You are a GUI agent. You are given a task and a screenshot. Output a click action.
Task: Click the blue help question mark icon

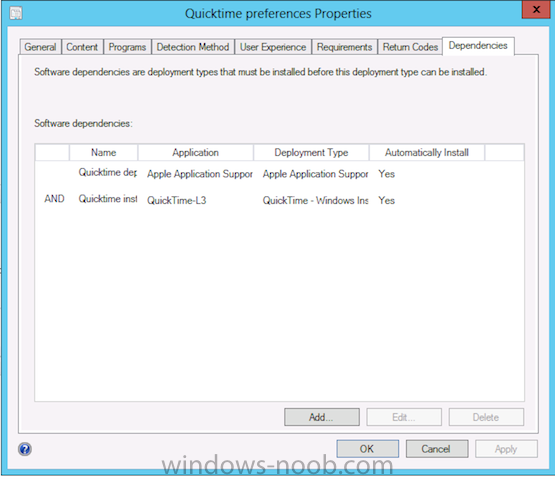coord(25,449)
